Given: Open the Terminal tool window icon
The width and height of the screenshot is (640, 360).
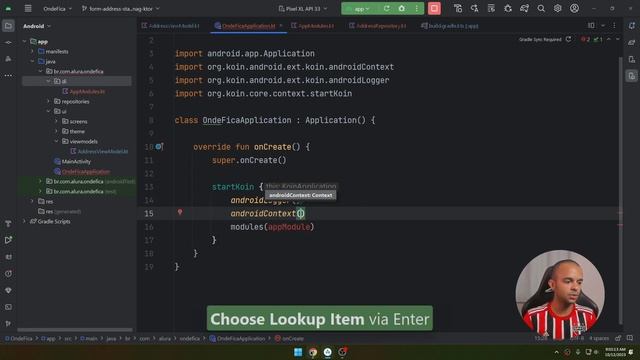Looking at the screenshot, I should [x=8, y=307].
